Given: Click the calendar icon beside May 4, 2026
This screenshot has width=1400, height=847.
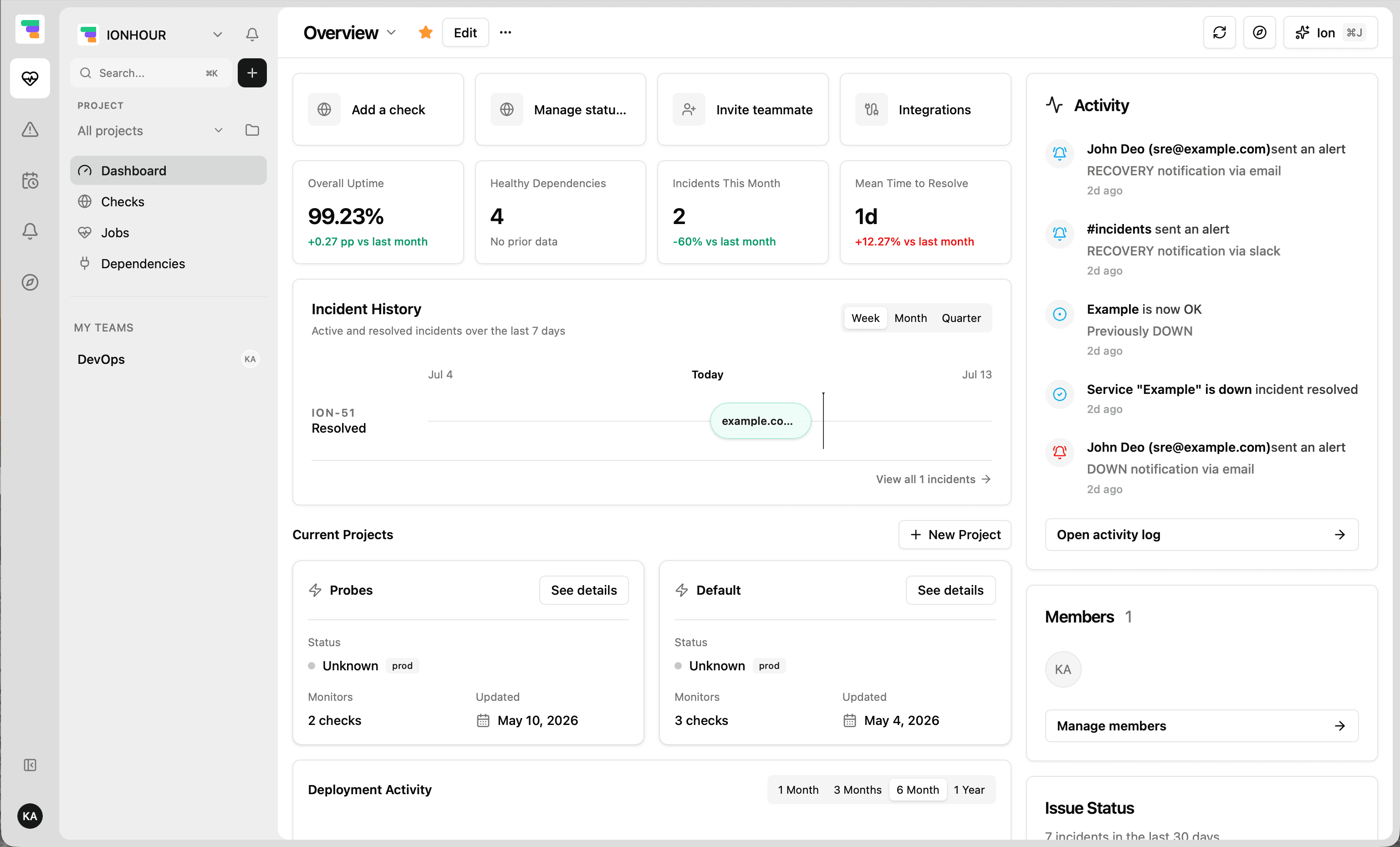Looking at the screenshot, I should click(849, 720).
